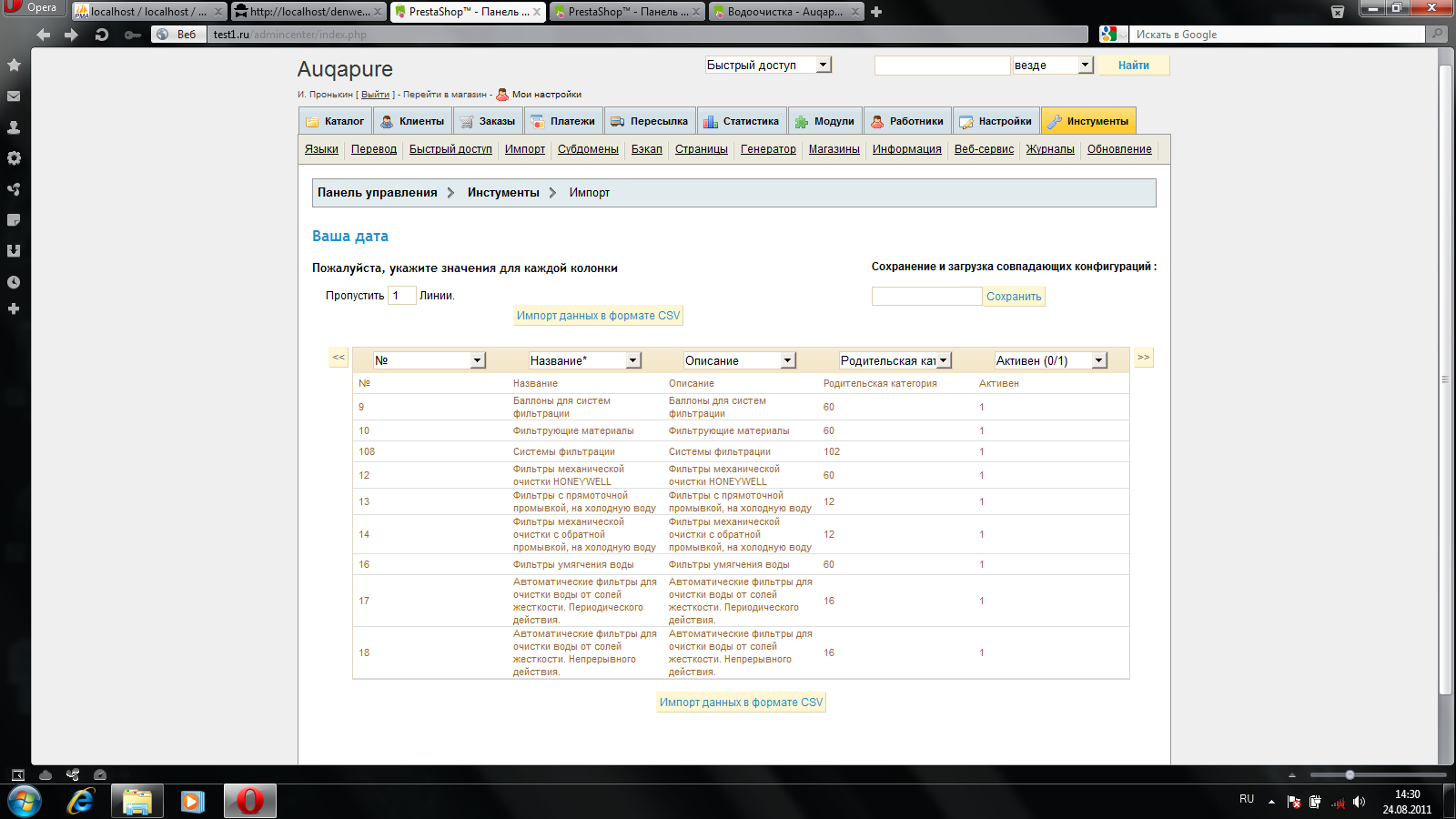Open the Название* column mapping dropdown
Screen dimensions: 1456x819
point(585,361)
